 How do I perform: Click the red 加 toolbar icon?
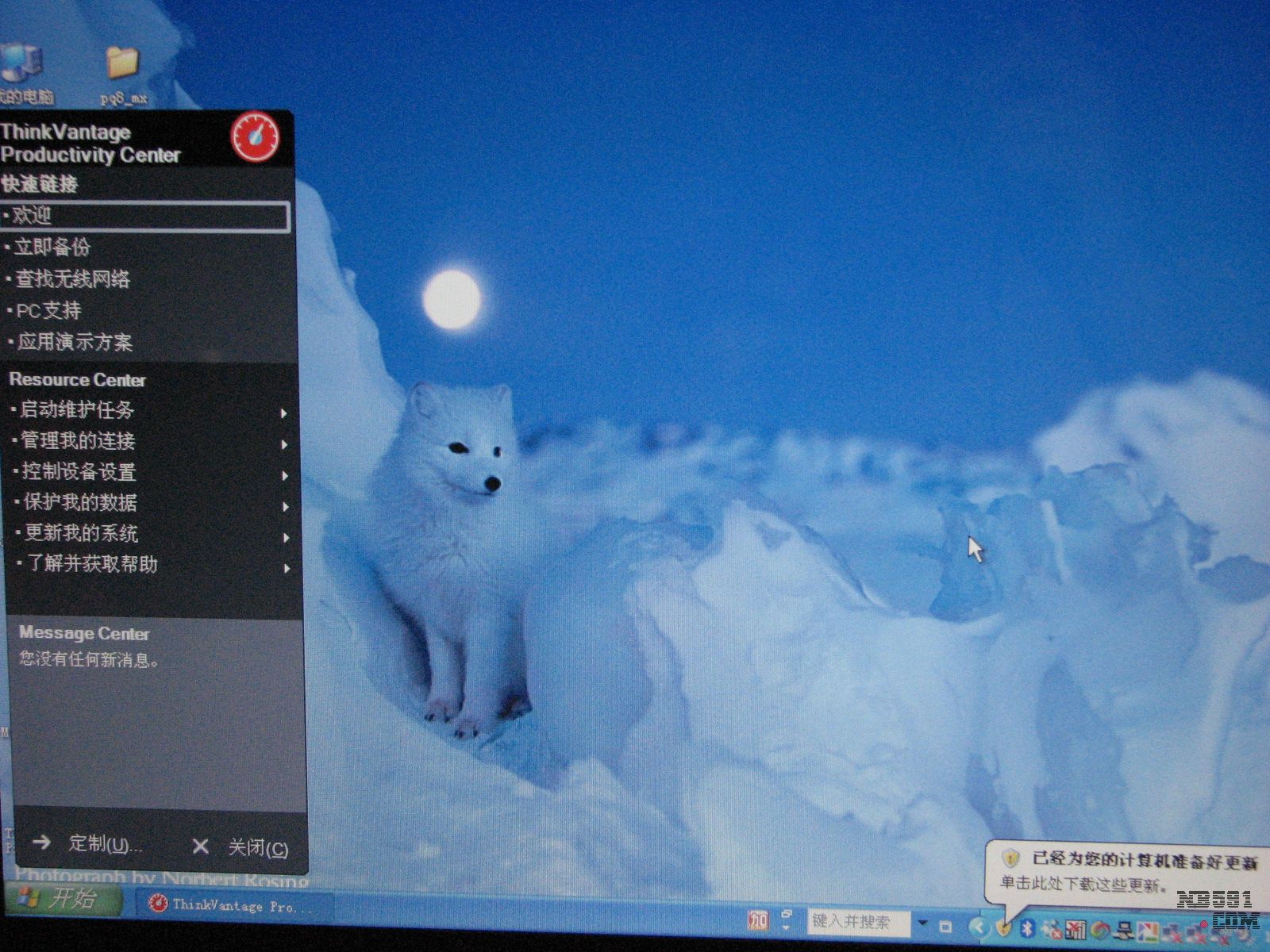pyautogui.click(x=758, y=920)
